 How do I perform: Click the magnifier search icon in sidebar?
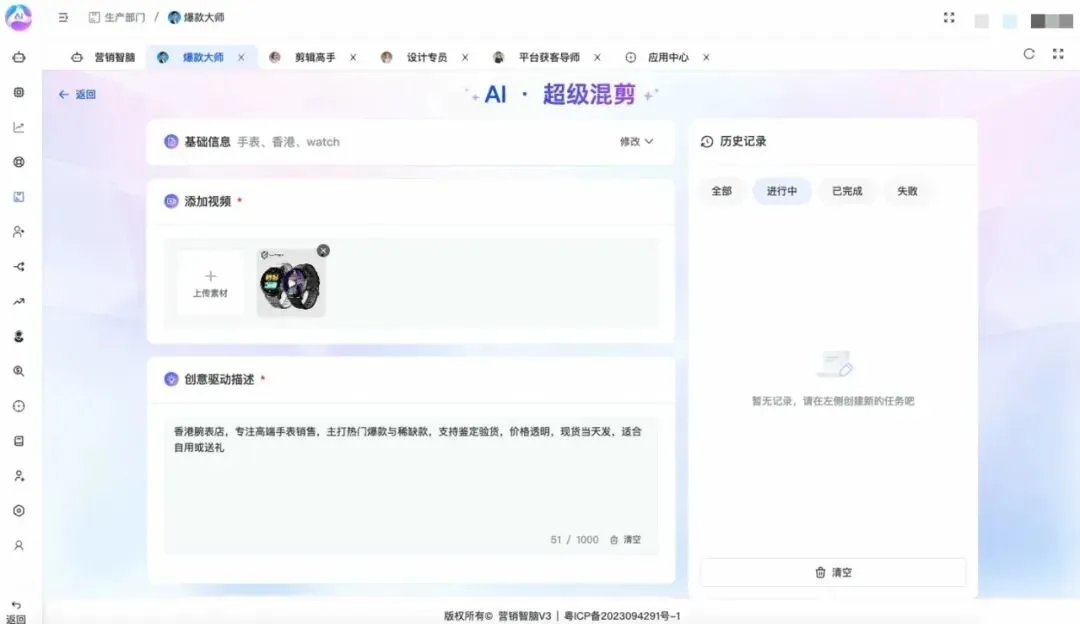click(x=20, y=370)
